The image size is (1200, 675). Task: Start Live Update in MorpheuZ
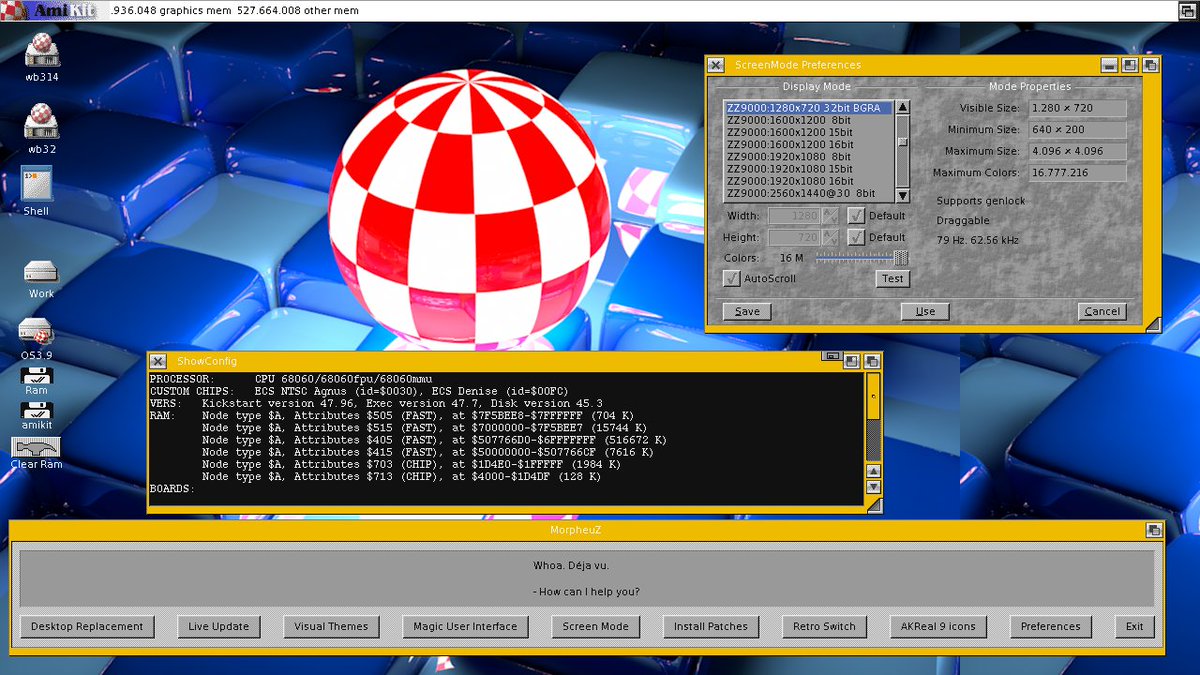click(x=218, y=626)
